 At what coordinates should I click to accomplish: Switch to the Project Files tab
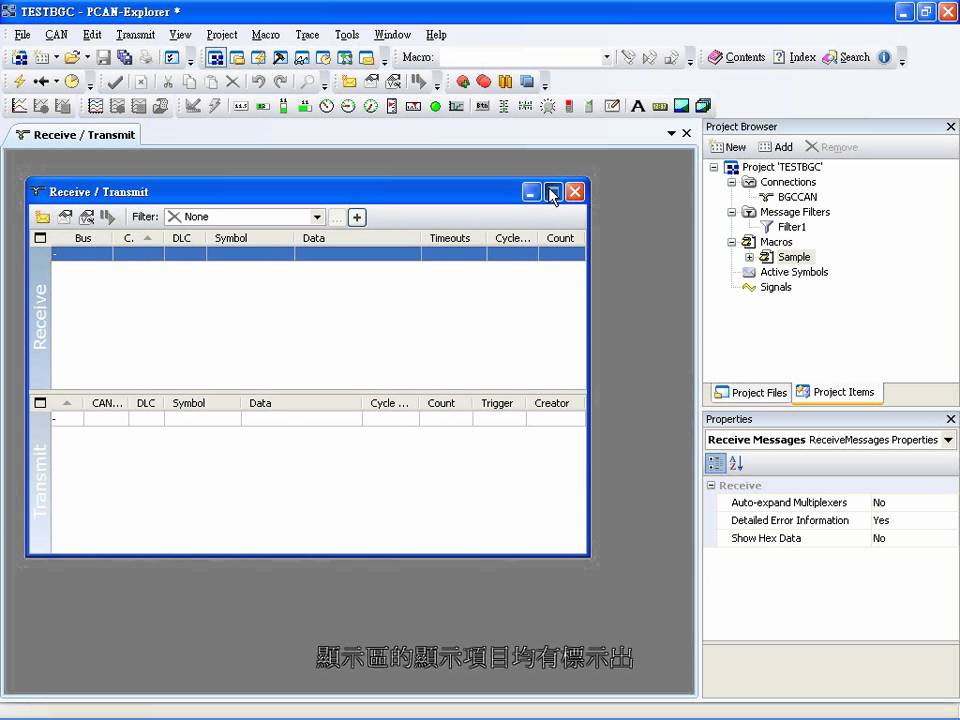[751, 393]
